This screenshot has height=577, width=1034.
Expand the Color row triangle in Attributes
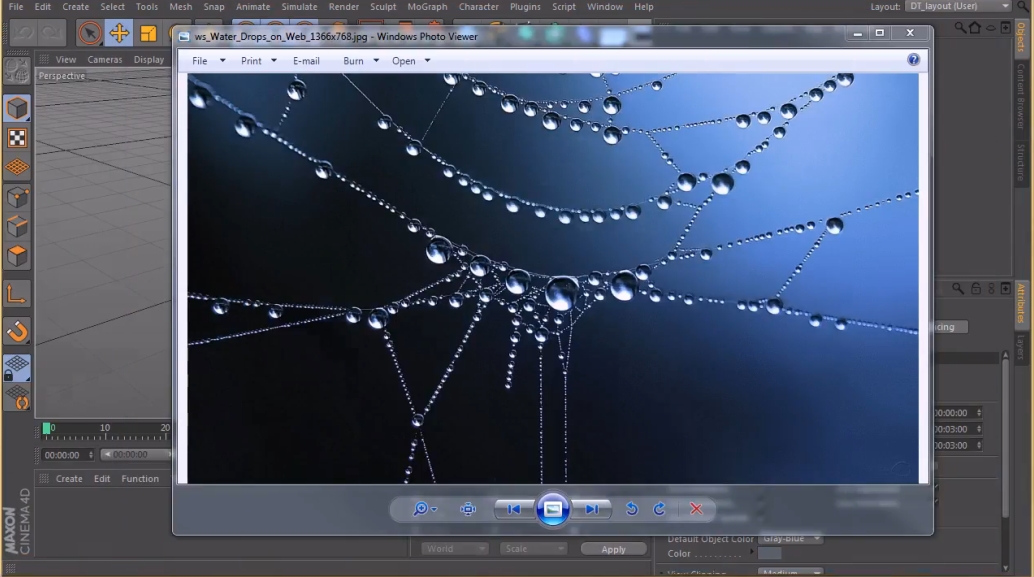(751, 552)
